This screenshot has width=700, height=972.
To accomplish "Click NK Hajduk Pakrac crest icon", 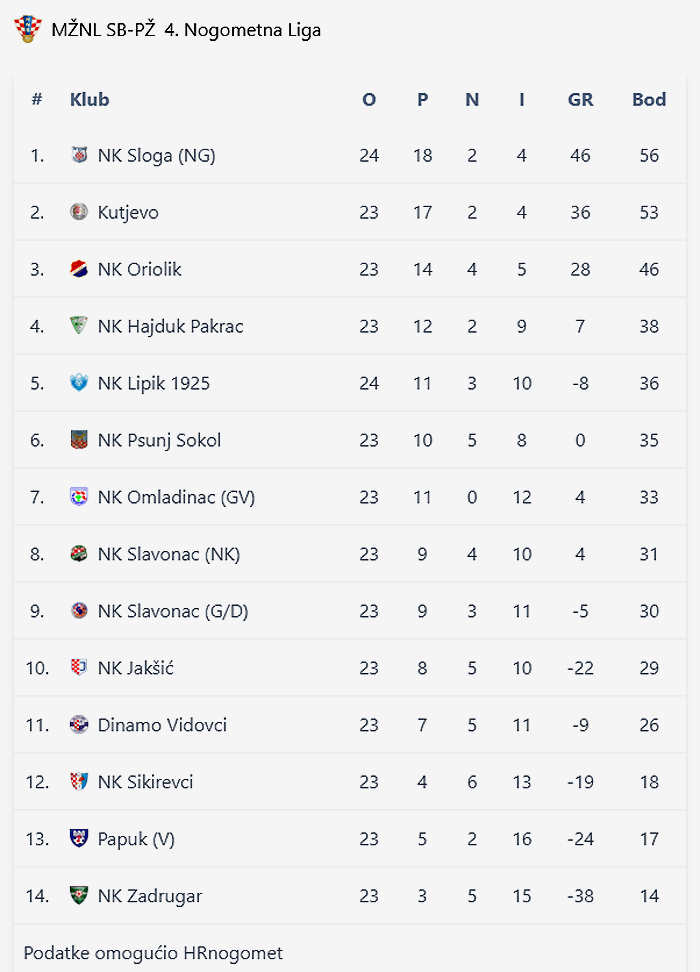I will tap(79, 326).
